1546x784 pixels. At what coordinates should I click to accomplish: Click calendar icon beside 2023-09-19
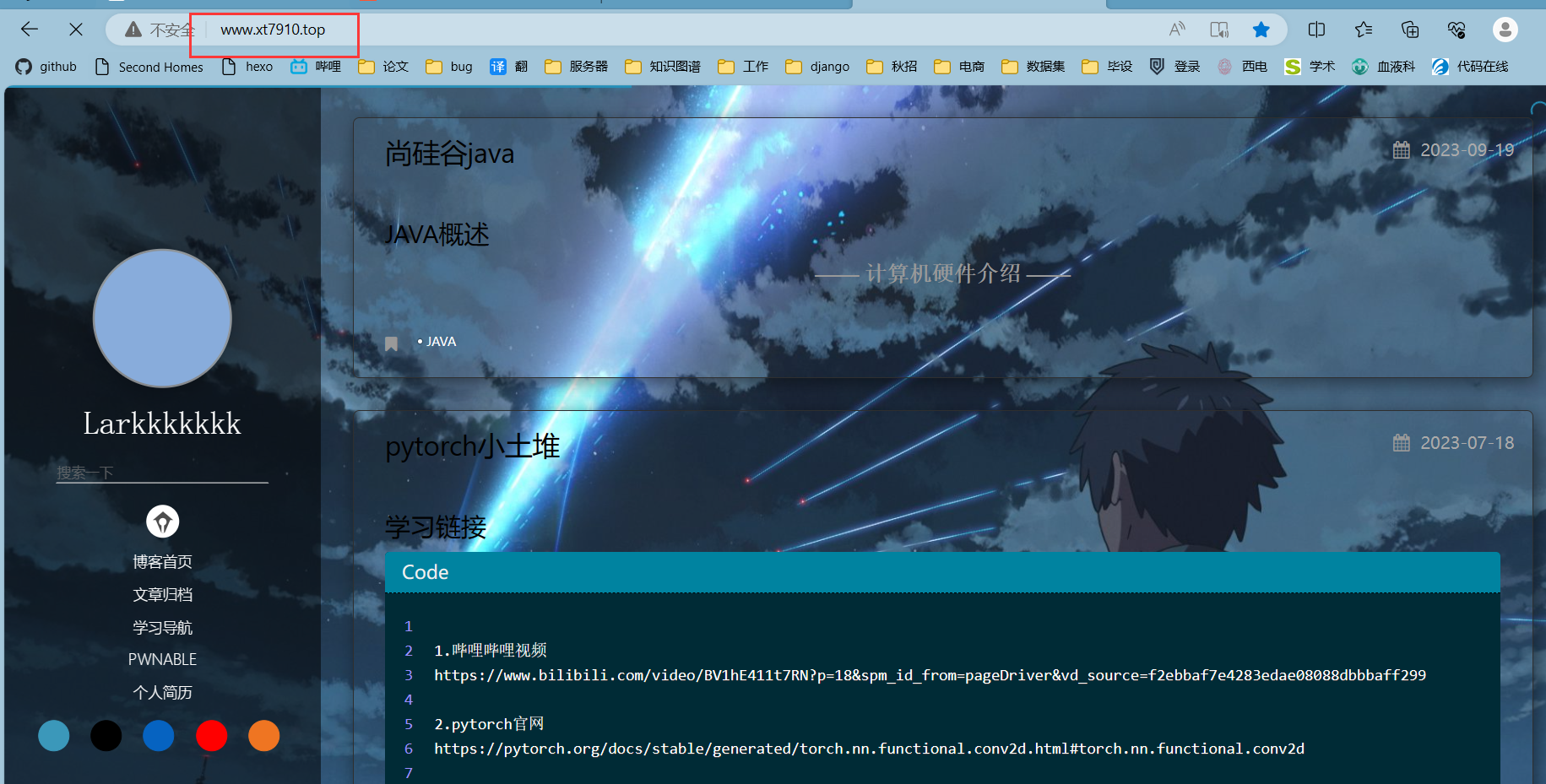click(1402, 150)
